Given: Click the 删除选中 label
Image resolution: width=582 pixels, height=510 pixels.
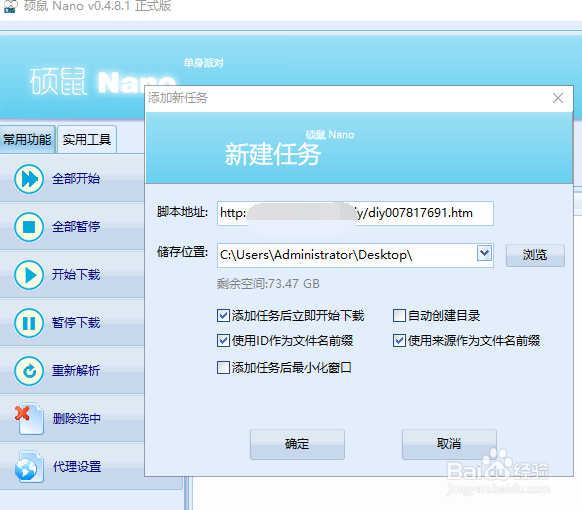Looking at the screenshot, I should 77,419.
